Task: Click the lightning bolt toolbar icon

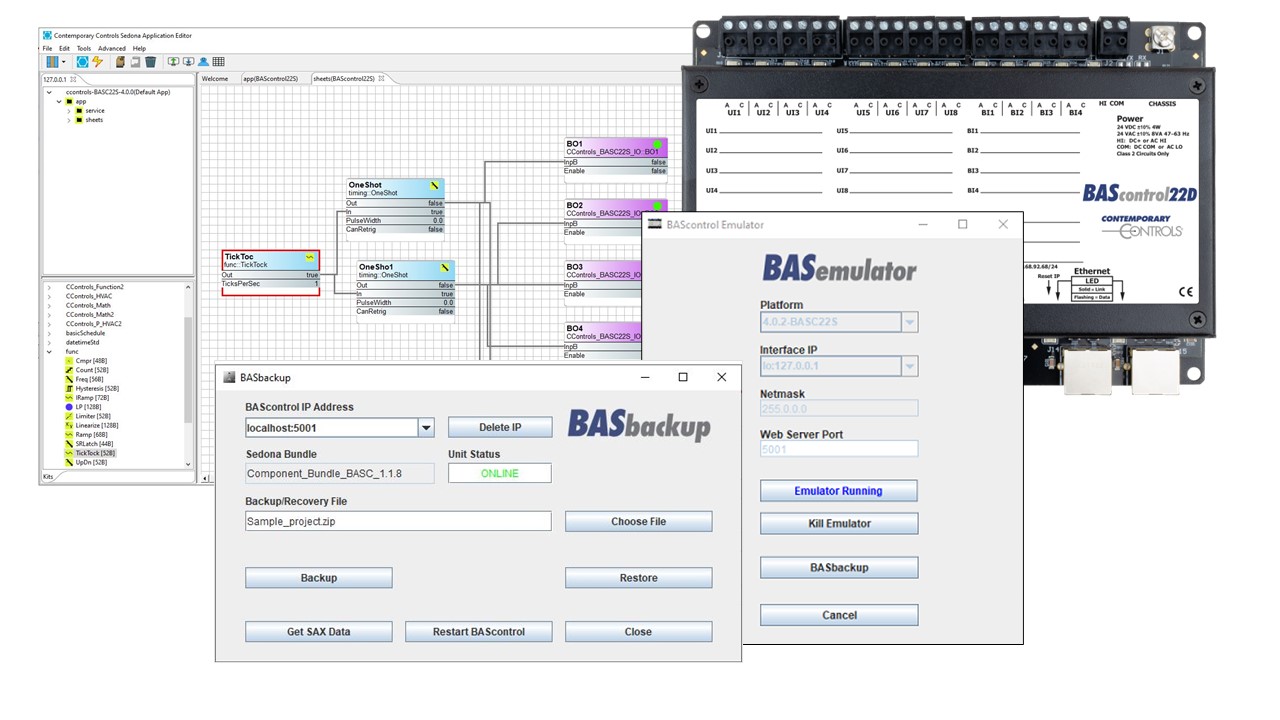Action: click(x=98, y=62)
